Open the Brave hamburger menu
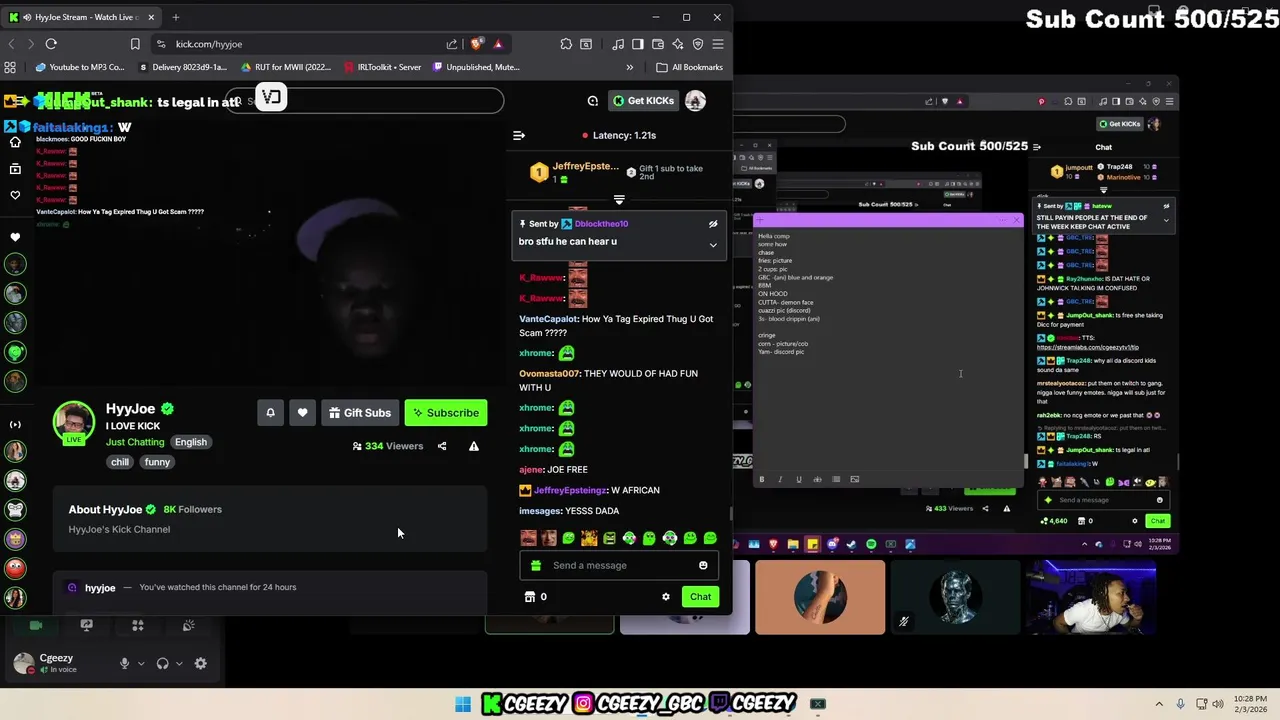Image resolution: width=1280 pixels, height=720 pixels. tap(718, 44)
